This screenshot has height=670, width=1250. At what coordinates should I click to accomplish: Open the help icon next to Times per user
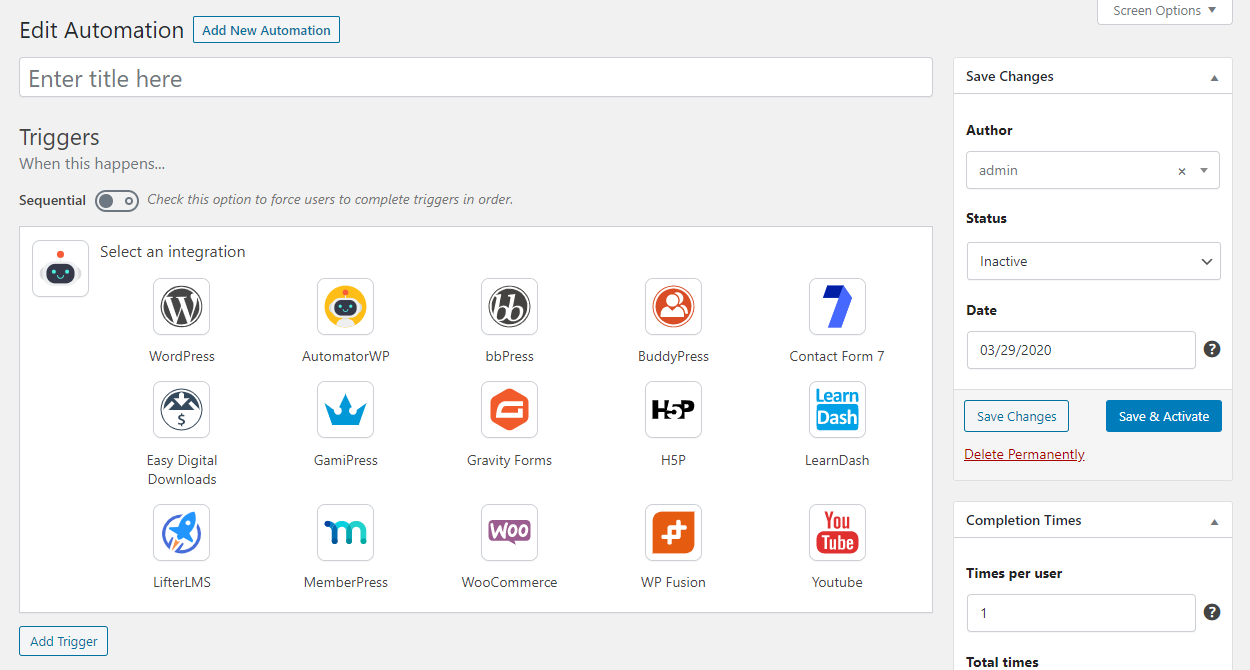pos(1212,612)
